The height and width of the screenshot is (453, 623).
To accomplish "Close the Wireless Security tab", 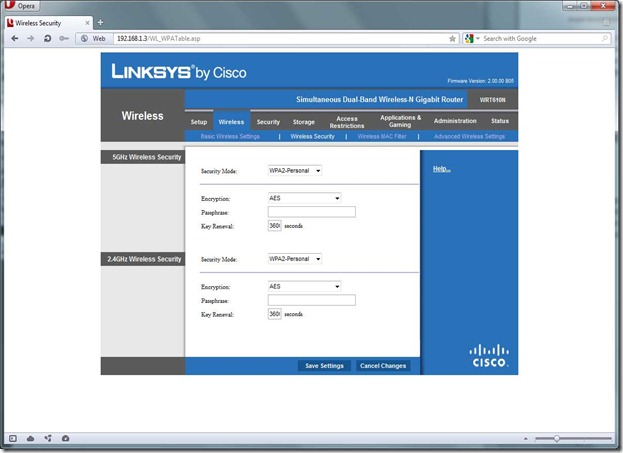I will 87,23.
